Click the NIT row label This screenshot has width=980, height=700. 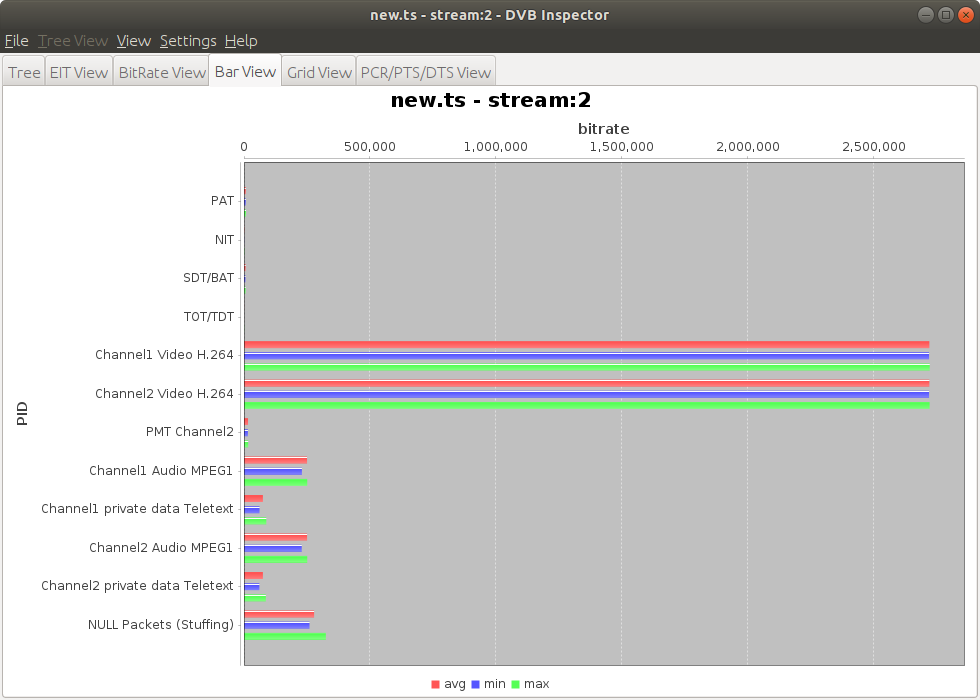pos(224,239)
